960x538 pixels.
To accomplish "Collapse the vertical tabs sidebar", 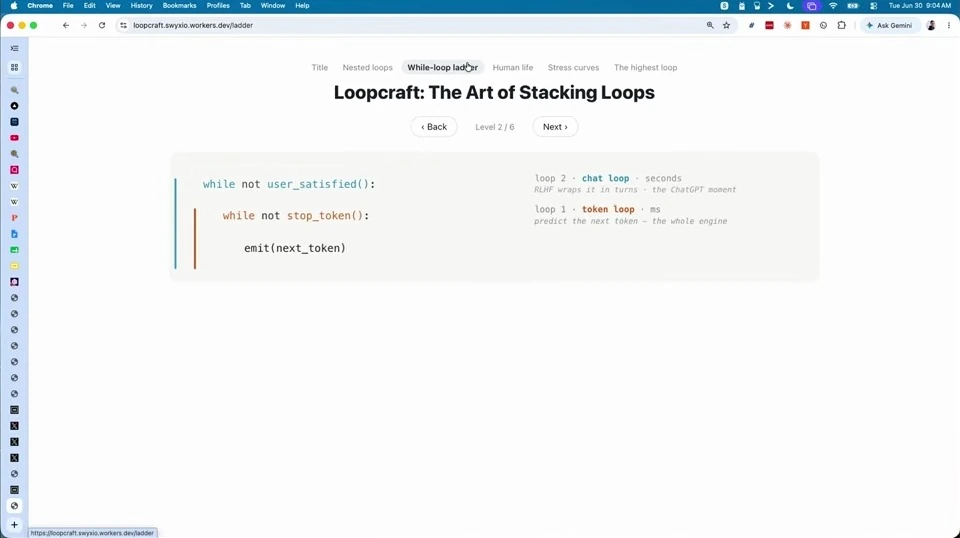I will click(x=14, y=48).
